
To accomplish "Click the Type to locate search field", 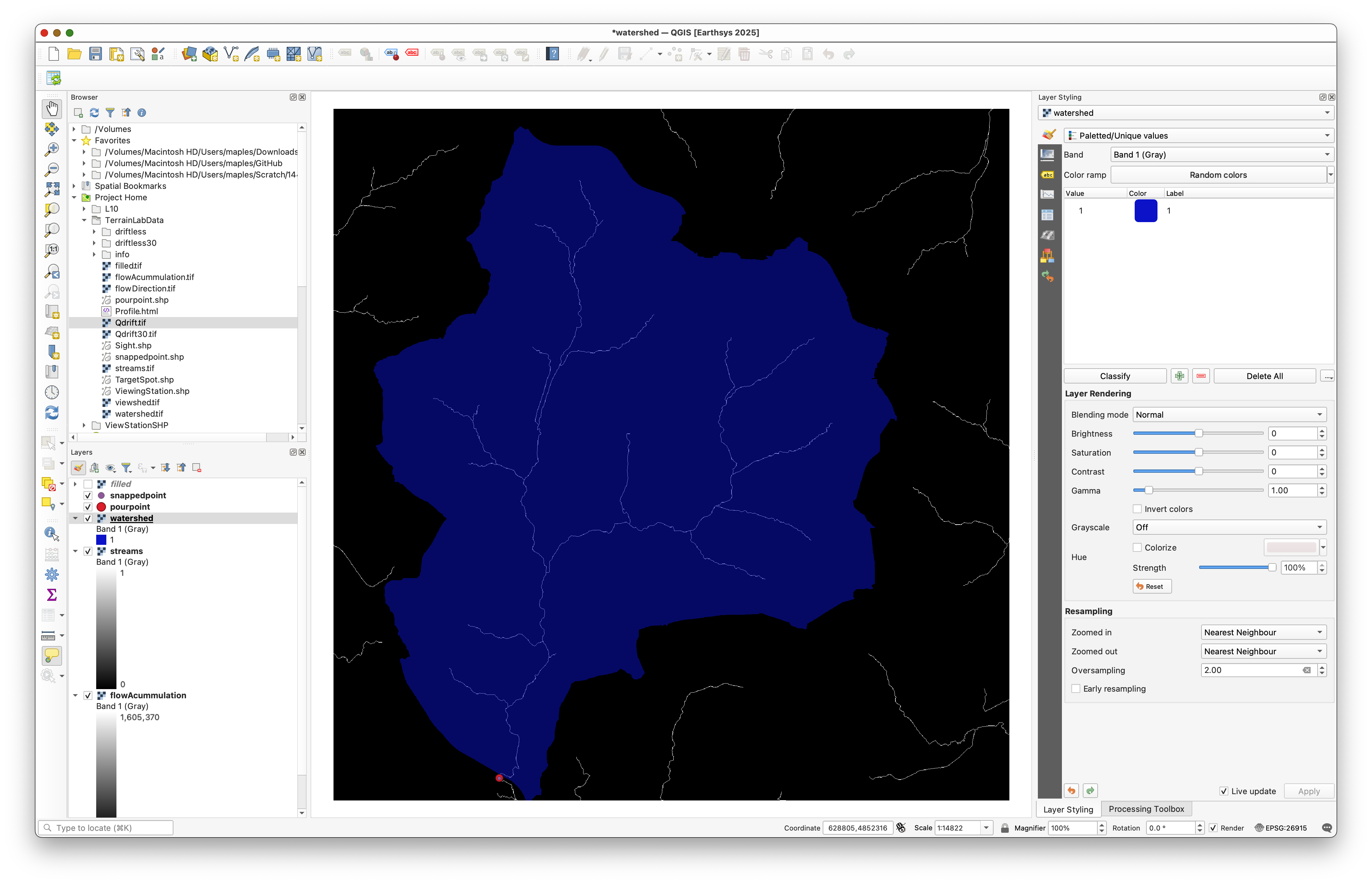I will tap(106, 828).
